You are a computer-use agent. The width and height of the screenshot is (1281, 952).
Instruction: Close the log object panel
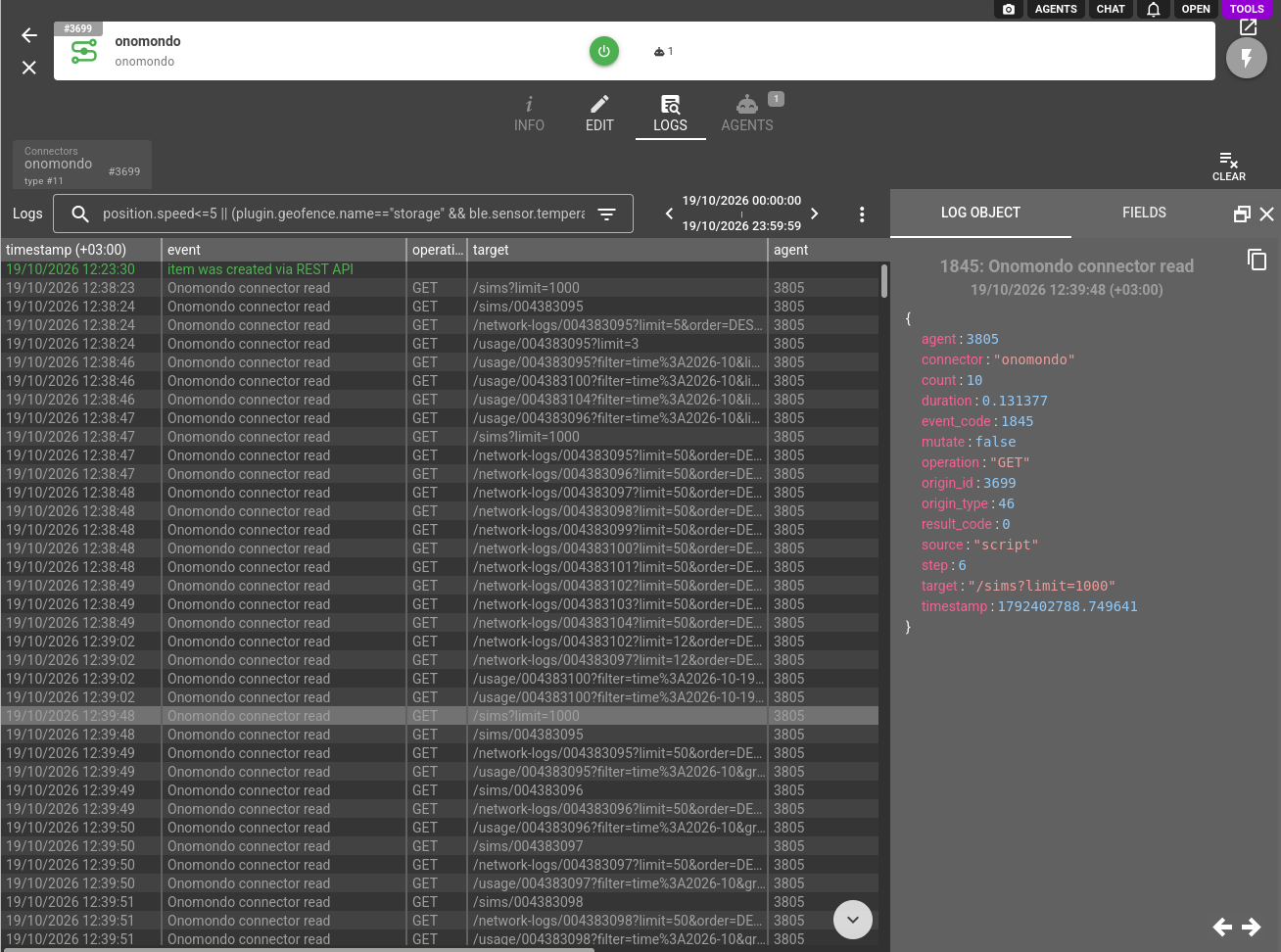click(x=1266, y=214)
